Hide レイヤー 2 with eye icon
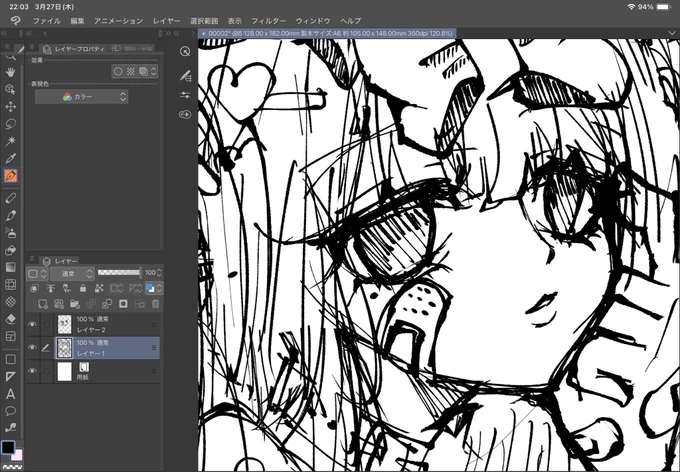Image resolution: width=680 pixels, height=472 pixels. (x=33, y=324)
